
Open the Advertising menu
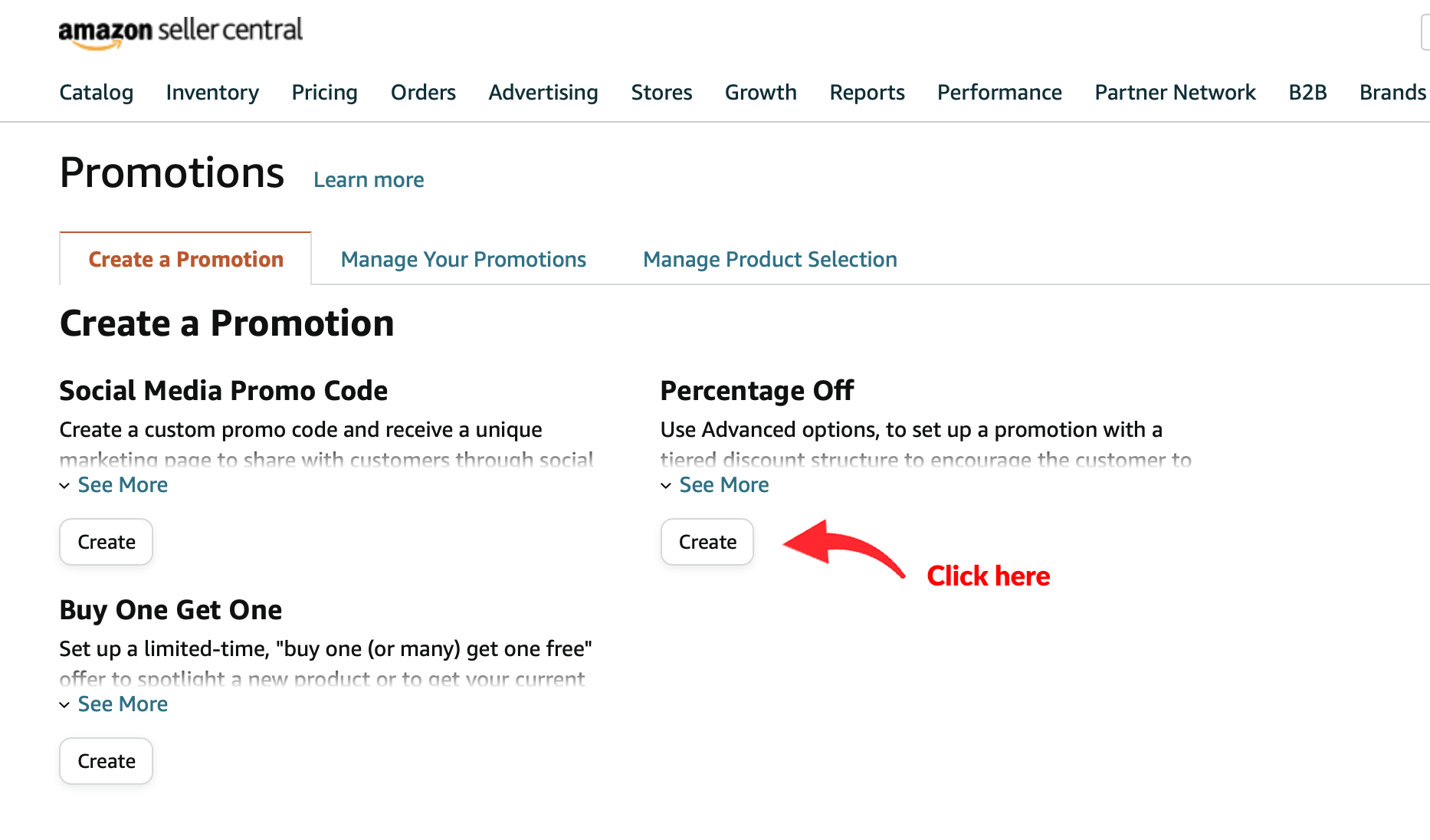point(543,92)
